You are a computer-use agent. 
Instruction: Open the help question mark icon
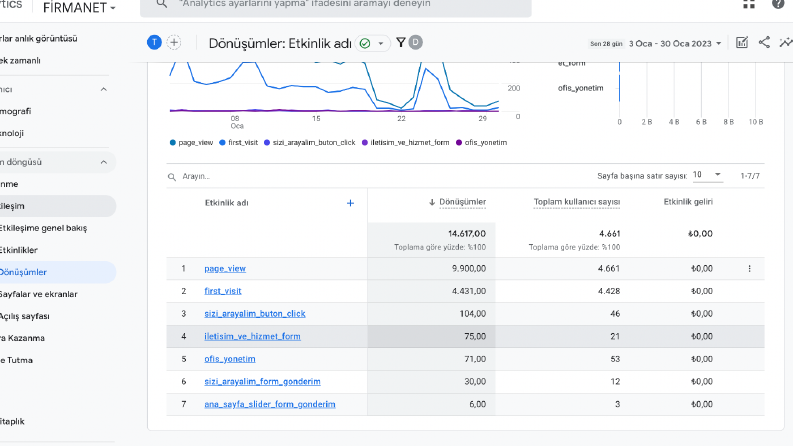point(778,4)
